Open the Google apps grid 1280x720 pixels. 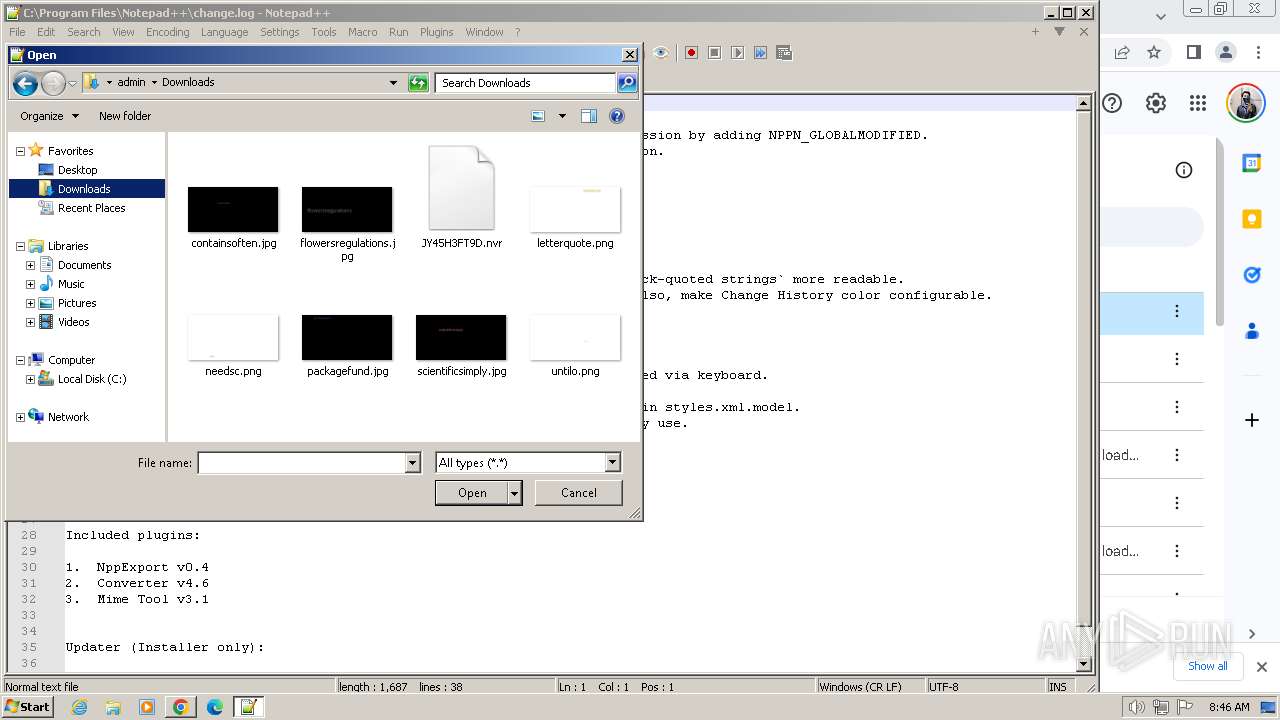click(x=1198, y=103)
